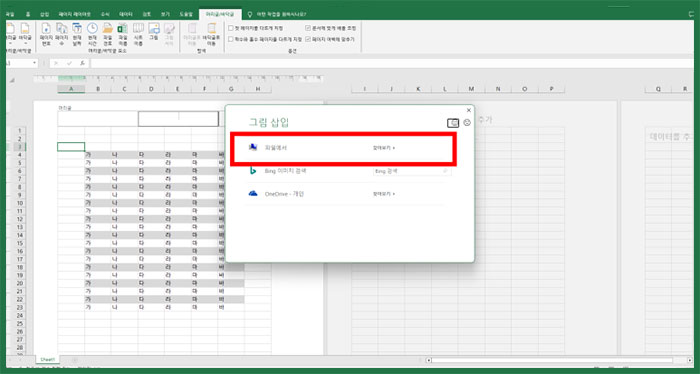The height and width of the screenshot is (374, 700).
Task: Switch to the 보기 (View) tab
Action: click(165, 14)
